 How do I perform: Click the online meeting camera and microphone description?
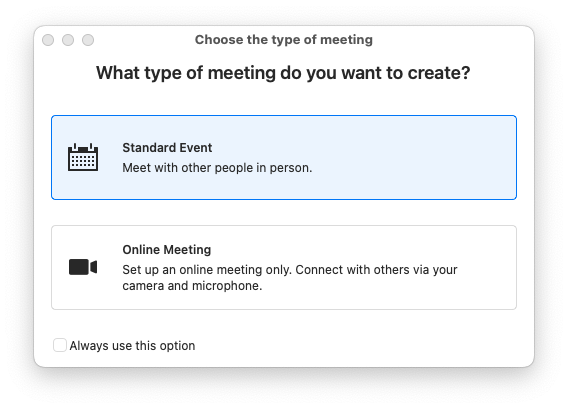pos(290,277)
